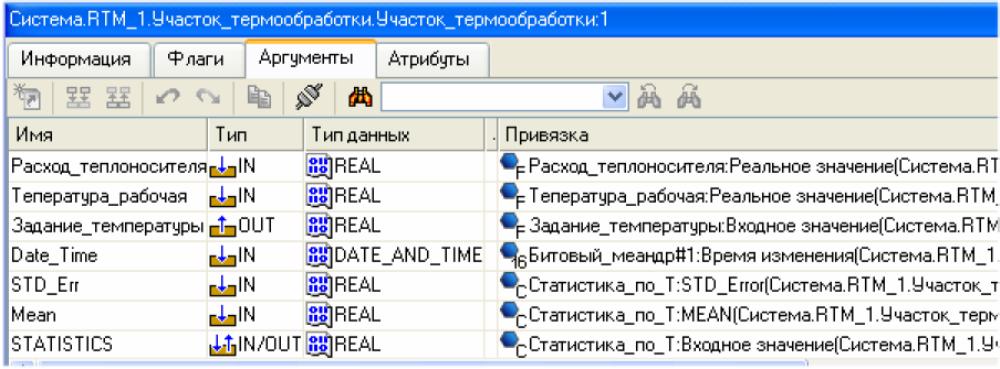Select the STD_Err name cell
Viewport: 1000px width, 369px height.
tap(108, 286)
